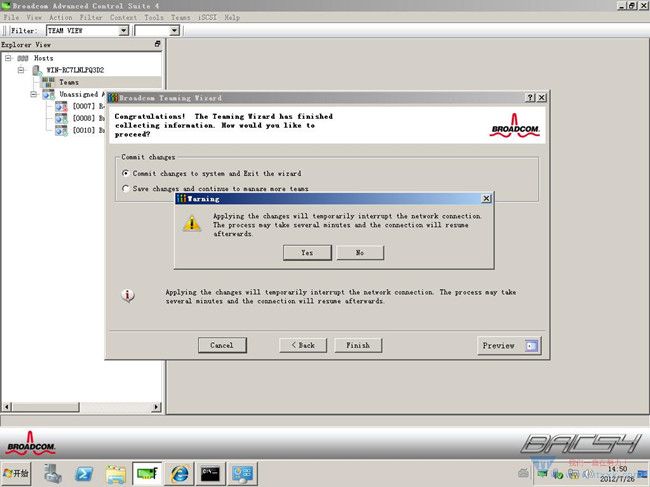Open the Start menu button
This screenshot has height=487, width=650.
pyautogui.click(x=16, y=473)
